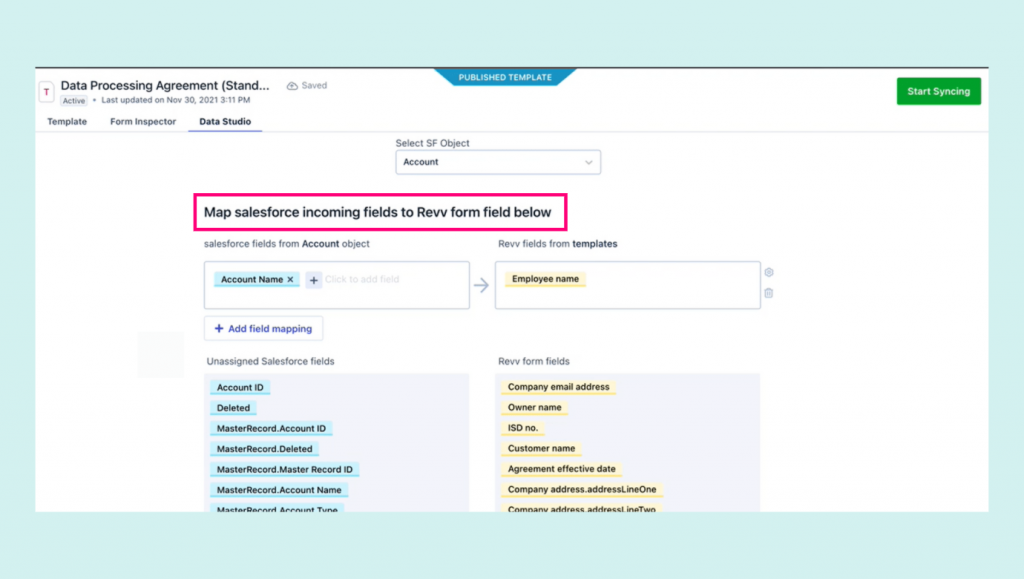Select Customer name form field
Image resolution: width=1024 pixels, height=579 pixels.
(x=541, y=448)
